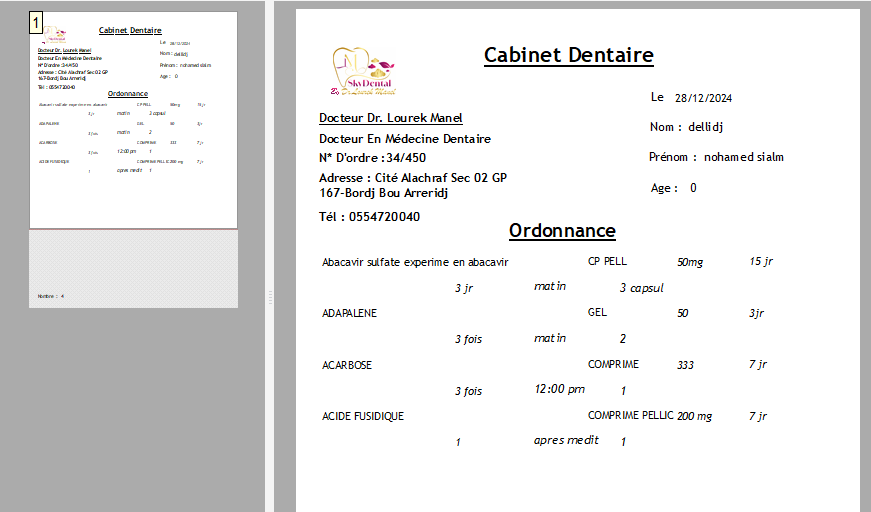This screenshot has width=871, height=512.
Task: Click the phone number 0554720040
Action: 384,216
